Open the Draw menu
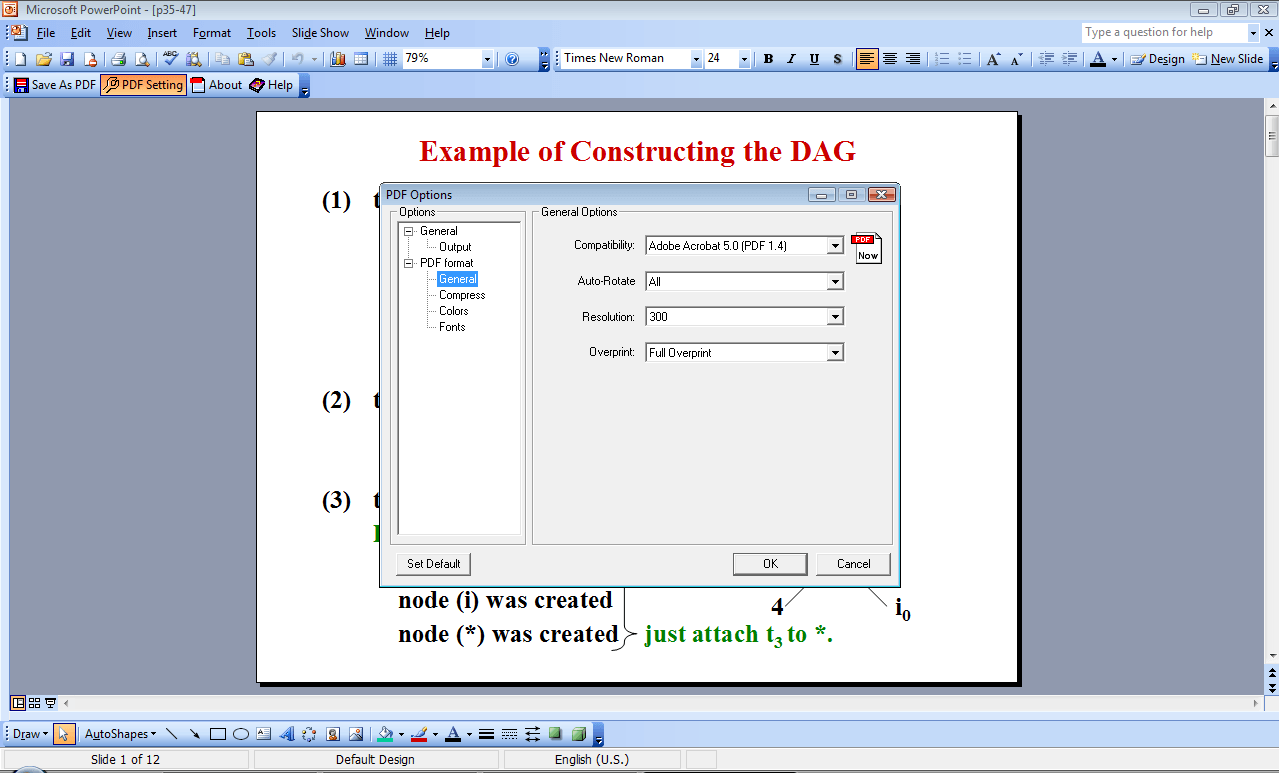1279x773 pixels. click(x=30, y=734)
